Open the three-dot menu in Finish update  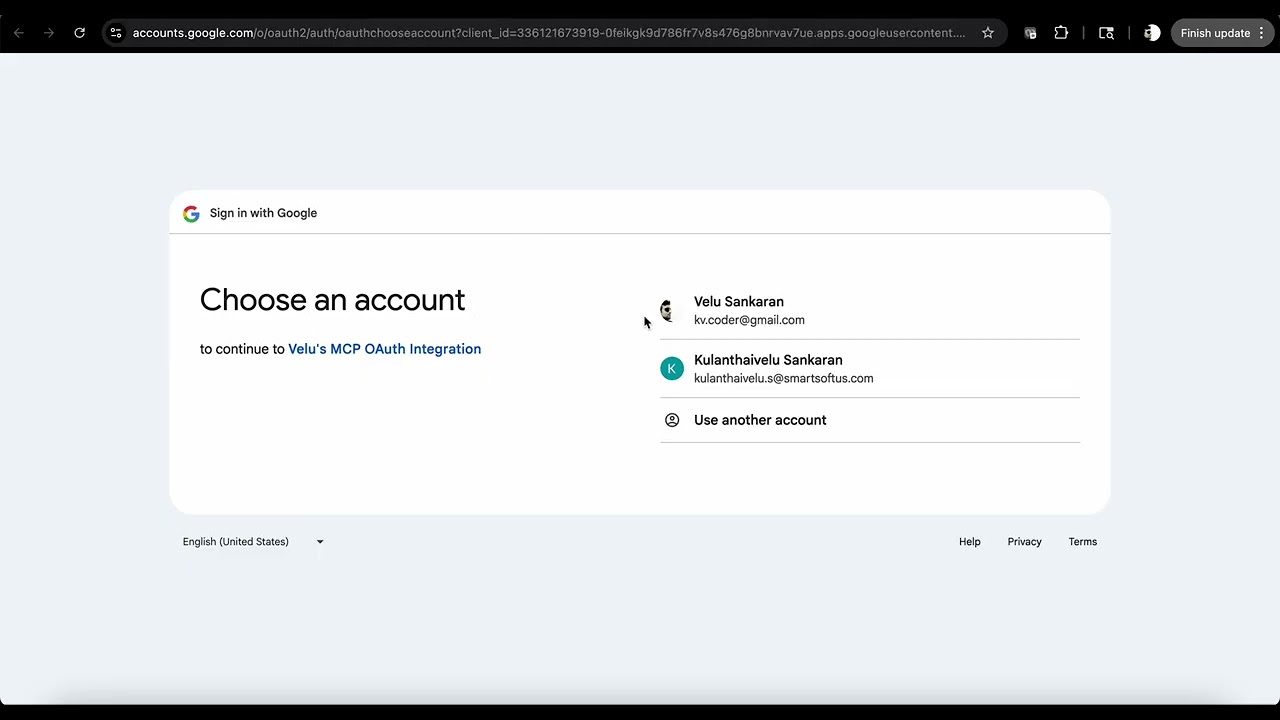click(1262, 33)
